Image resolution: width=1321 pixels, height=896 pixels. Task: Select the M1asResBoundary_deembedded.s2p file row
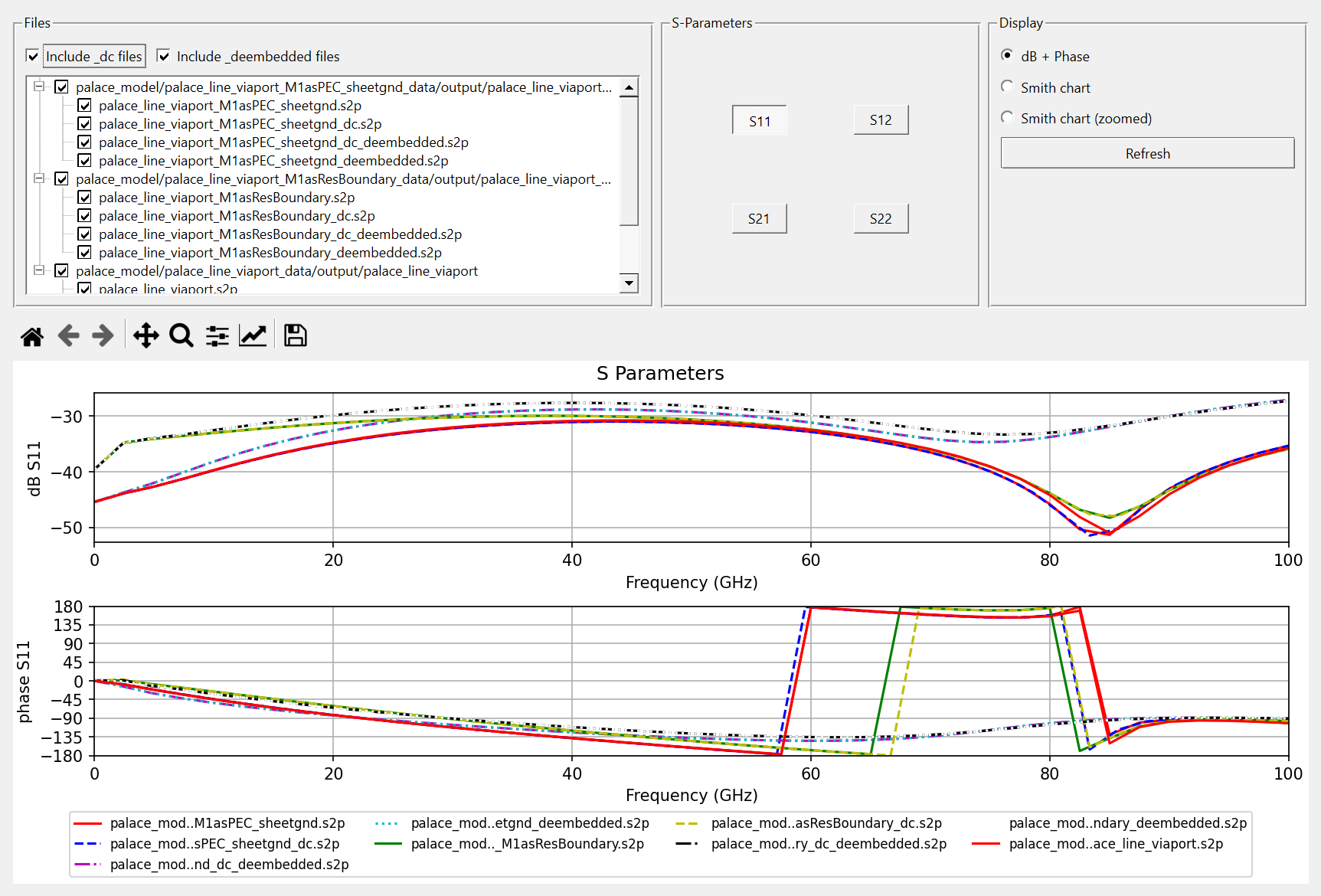[x=270, y=253]
